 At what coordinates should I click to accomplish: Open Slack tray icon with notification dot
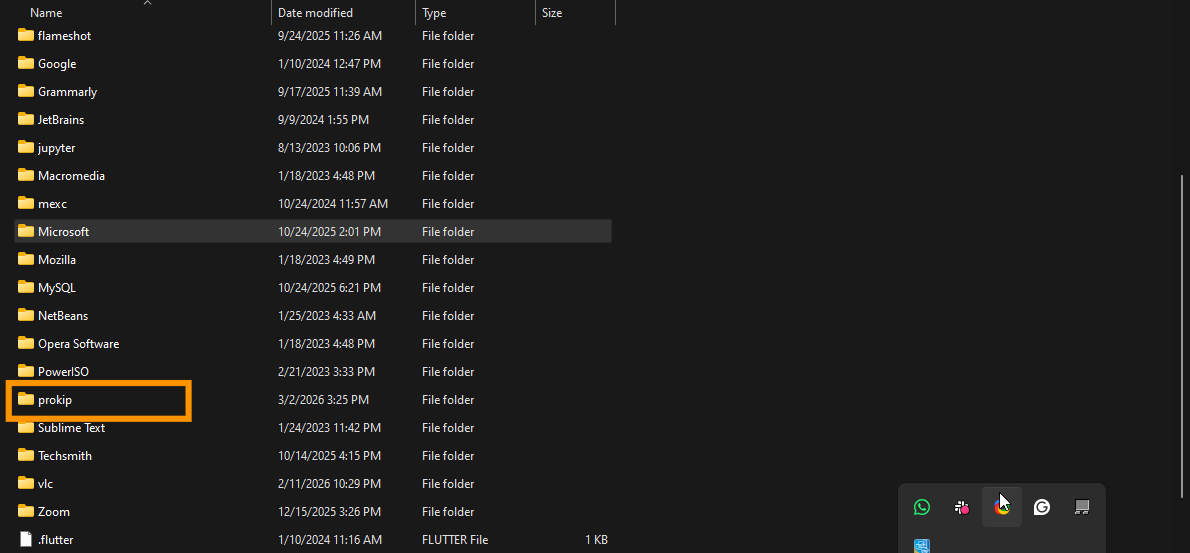click(962, 507)
